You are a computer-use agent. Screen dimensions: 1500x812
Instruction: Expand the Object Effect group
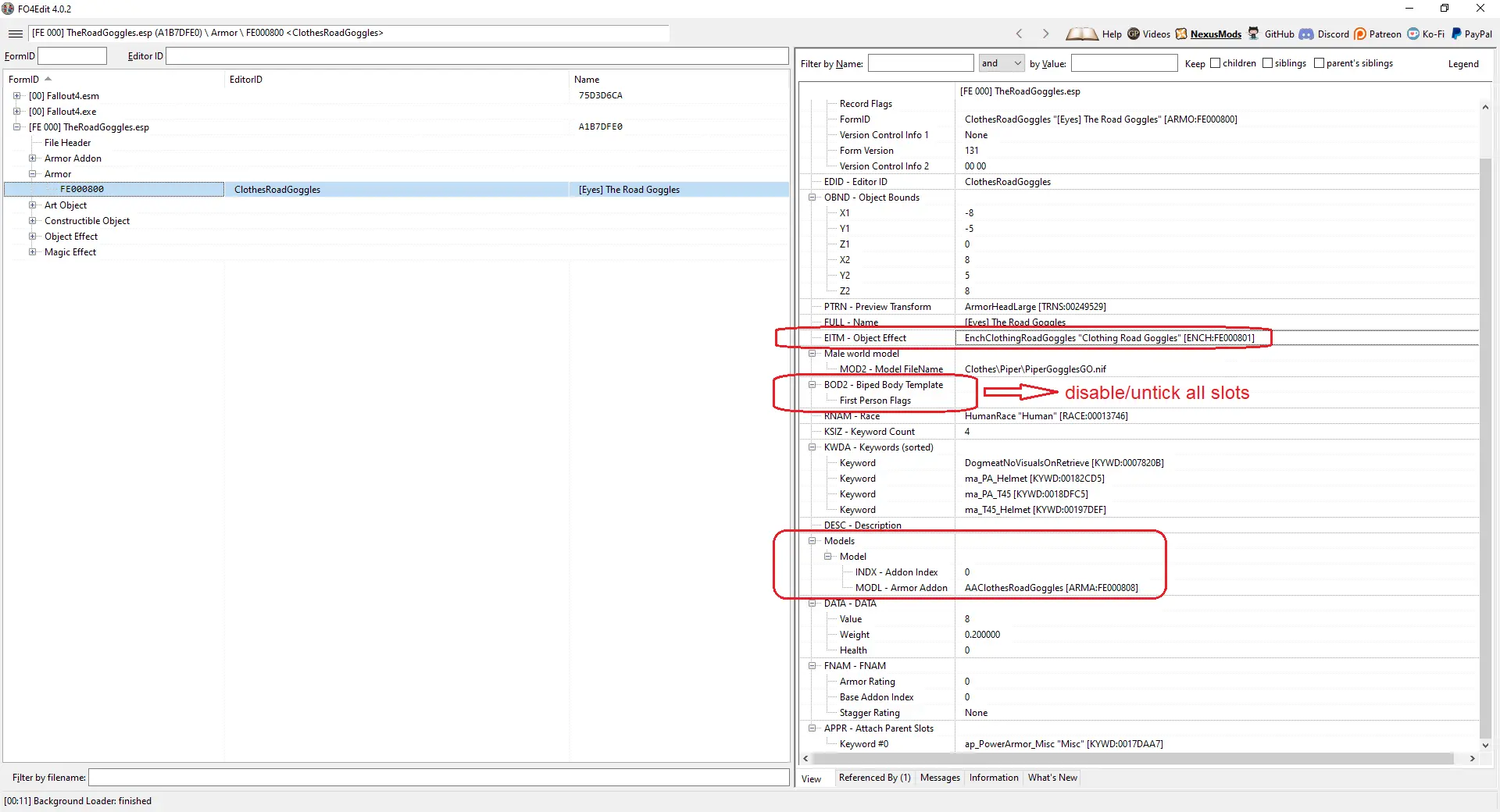pyautogui.click(x=32, y=237)
